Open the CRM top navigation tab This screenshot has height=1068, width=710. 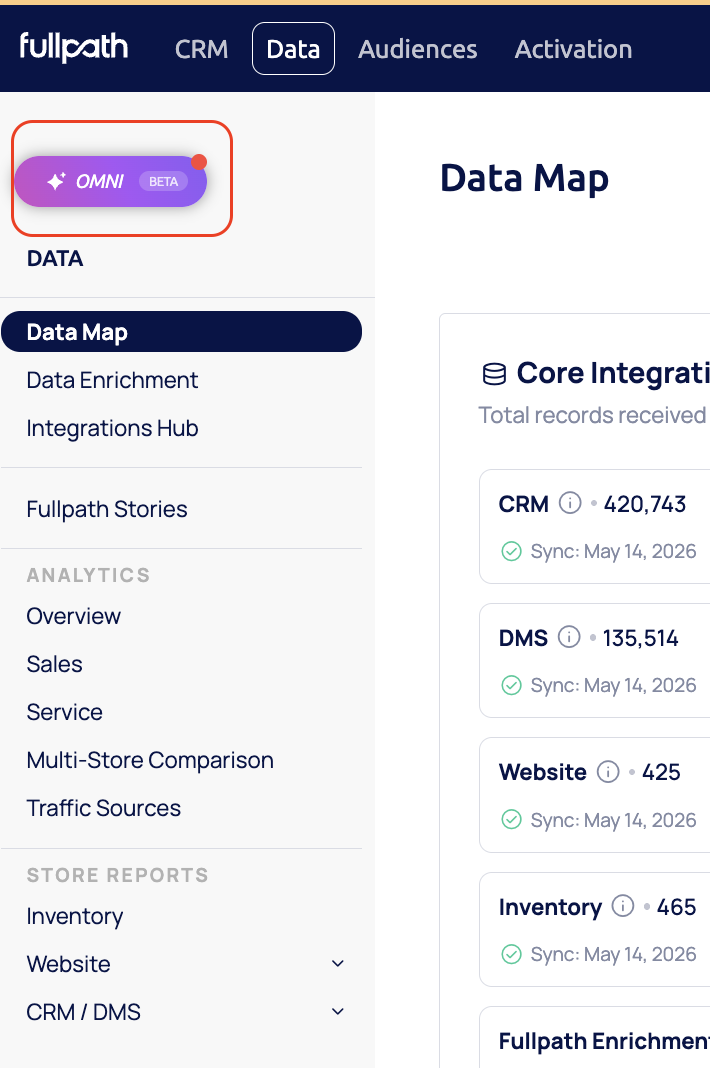click(x=201, y=49)
